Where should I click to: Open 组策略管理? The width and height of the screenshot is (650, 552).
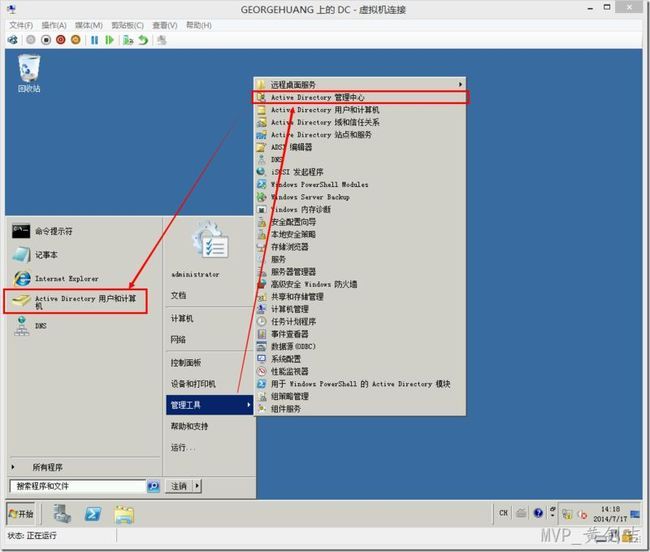[x=360, y=396]
